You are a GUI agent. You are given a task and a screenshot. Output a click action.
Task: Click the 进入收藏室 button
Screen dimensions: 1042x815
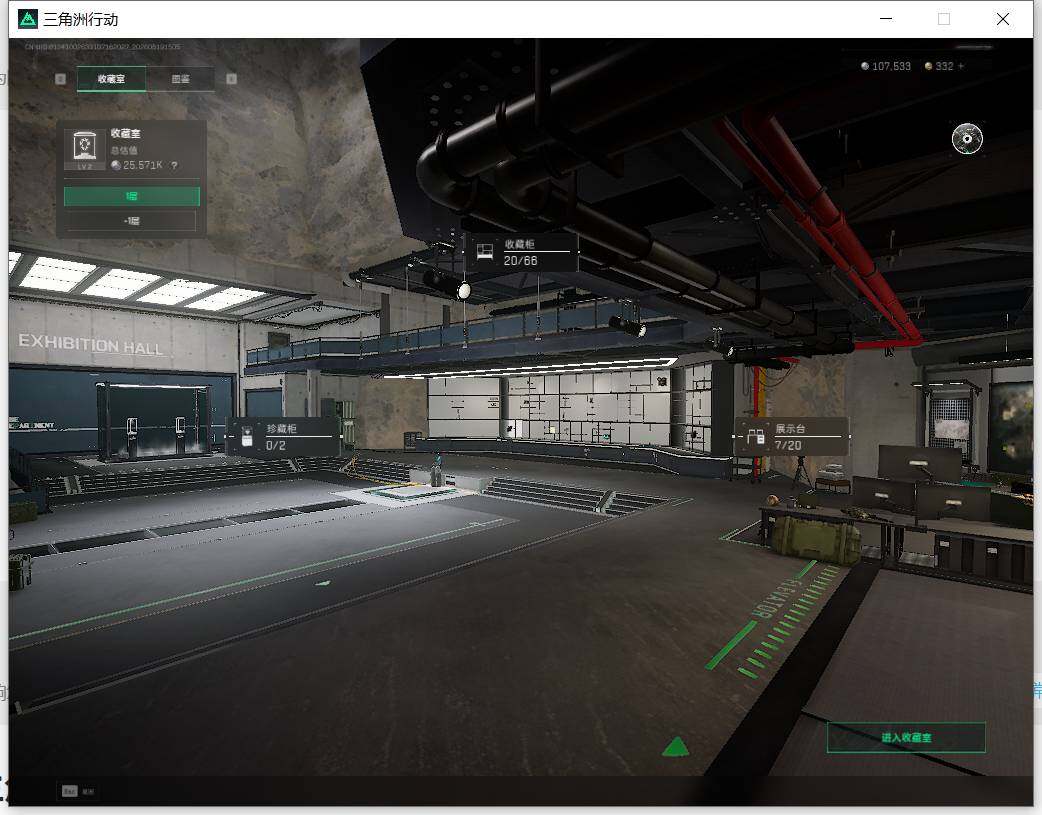click(906, 738)
